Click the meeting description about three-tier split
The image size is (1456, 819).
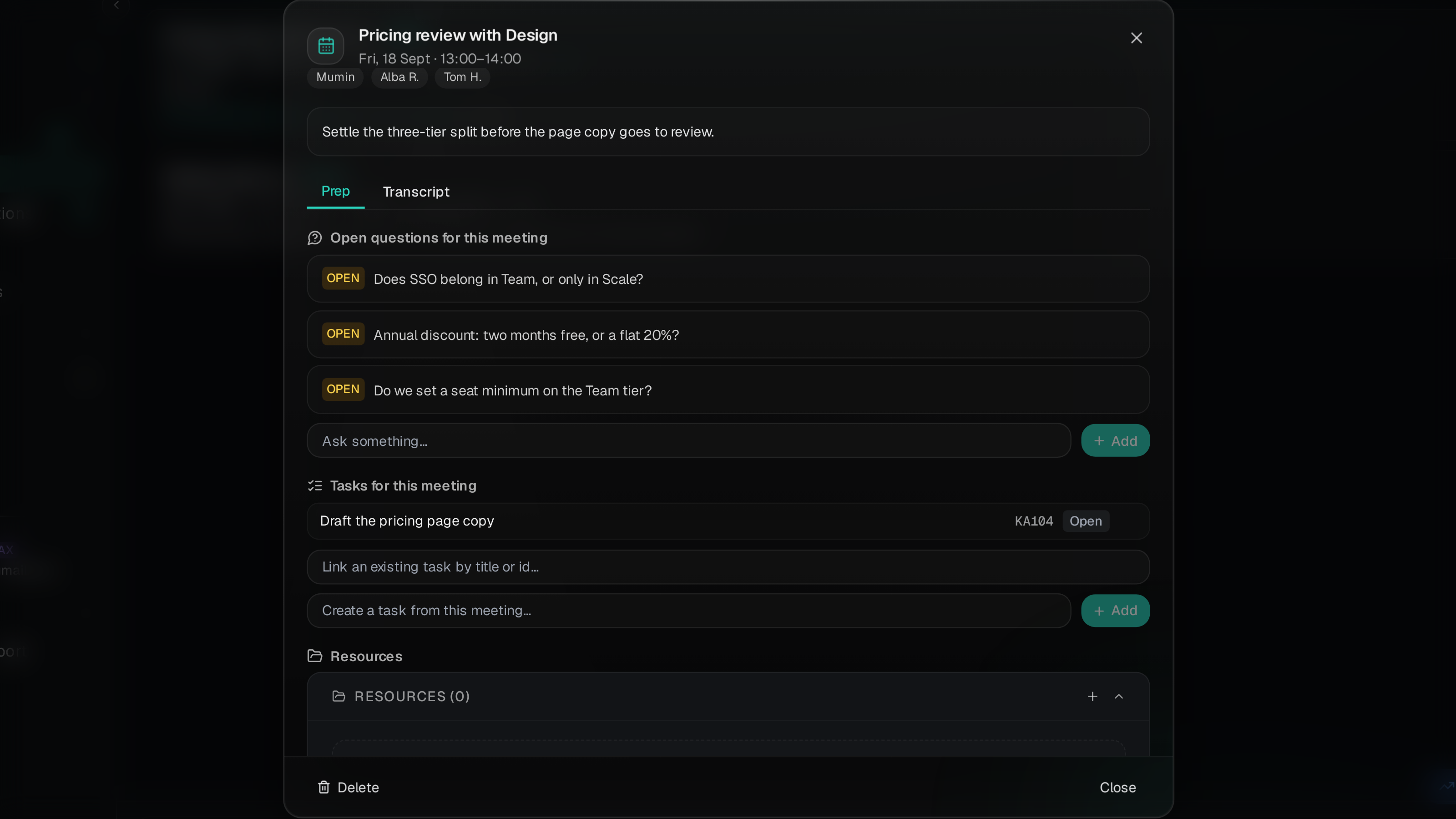point(728,131)
